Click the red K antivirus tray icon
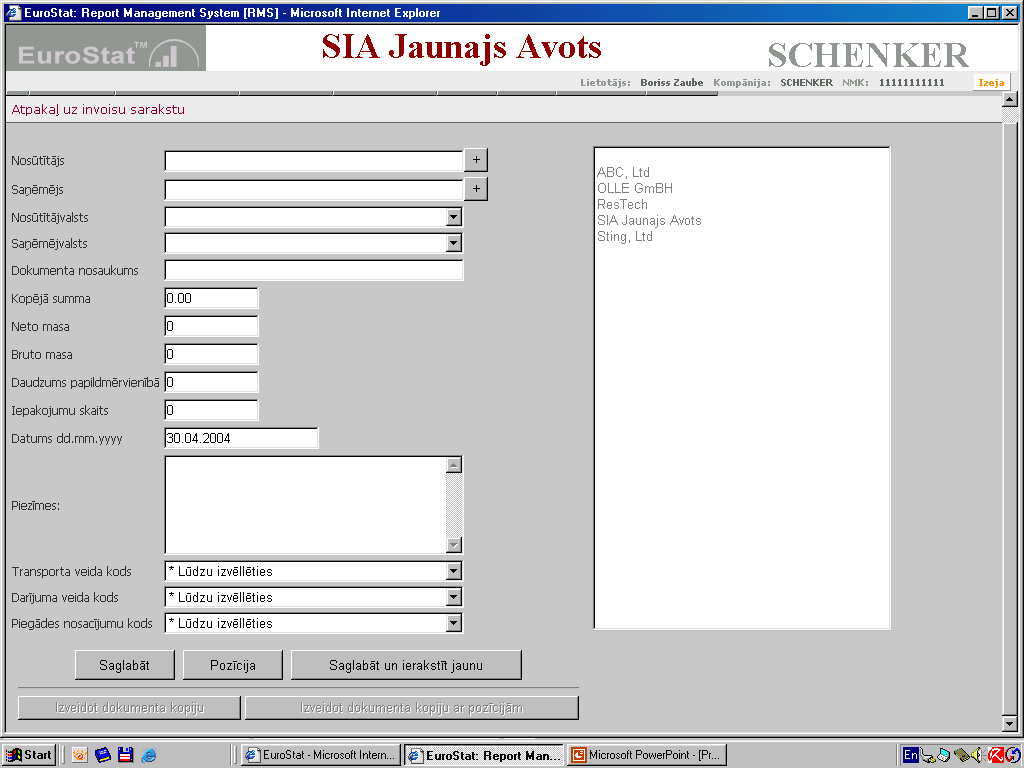The image size is (1024, 768). pos(995,755)
